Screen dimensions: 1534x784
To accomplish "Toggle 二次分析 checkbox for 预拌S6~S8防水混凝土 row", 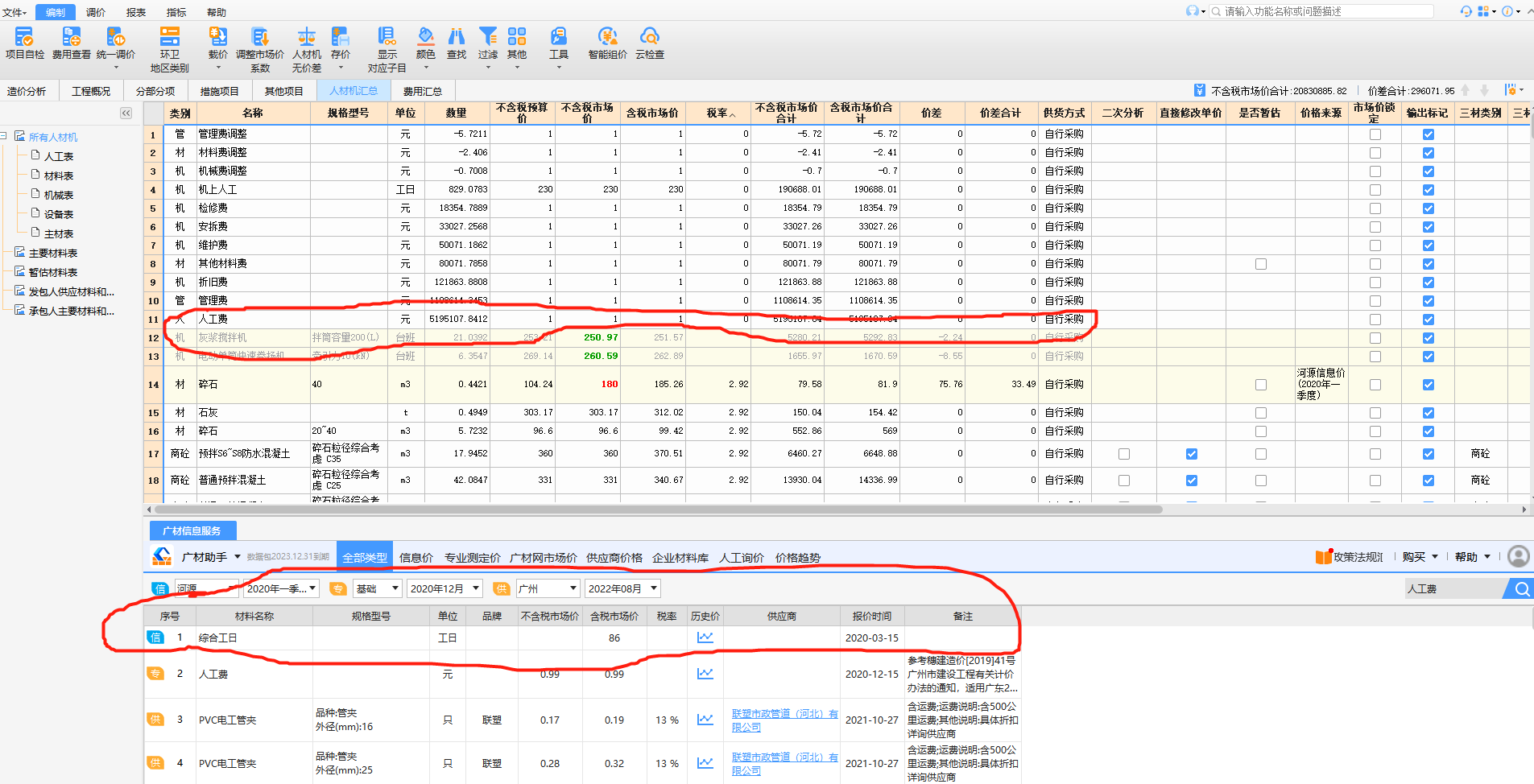I will (1123, 454).
